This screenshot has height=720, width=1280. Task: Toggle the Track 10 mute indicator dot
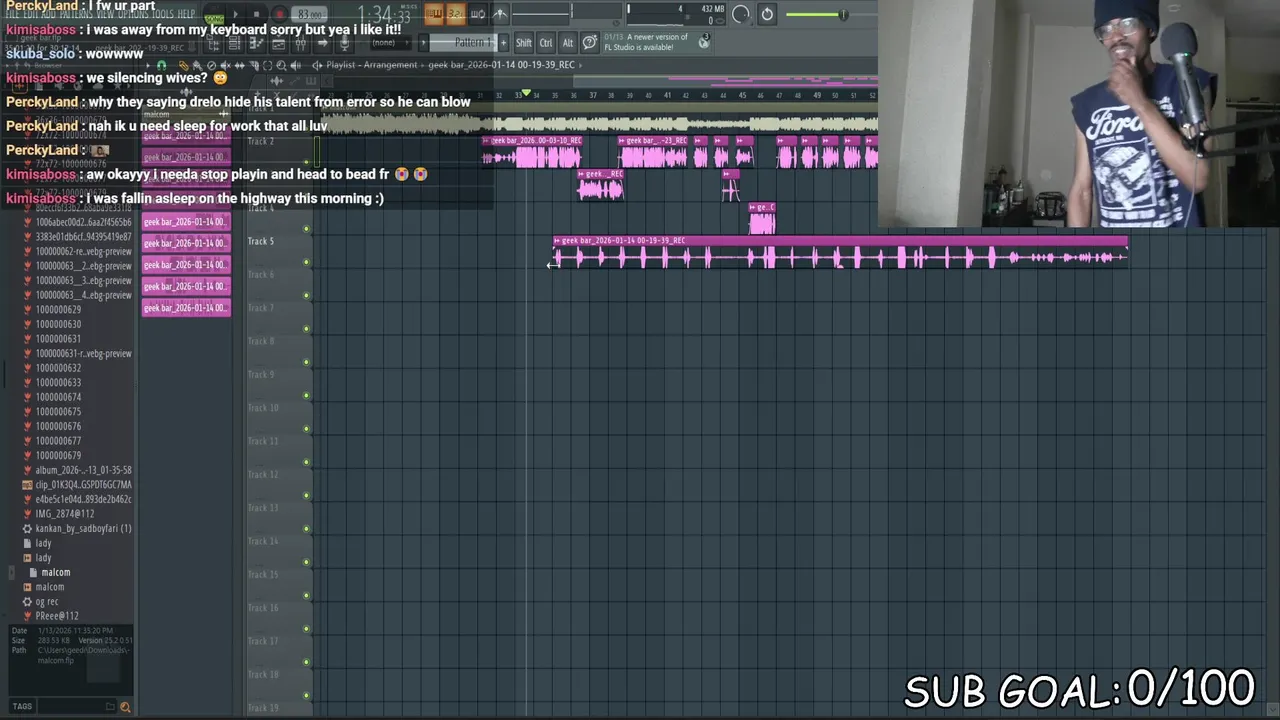pyautogui.click(x=307, y=427)
